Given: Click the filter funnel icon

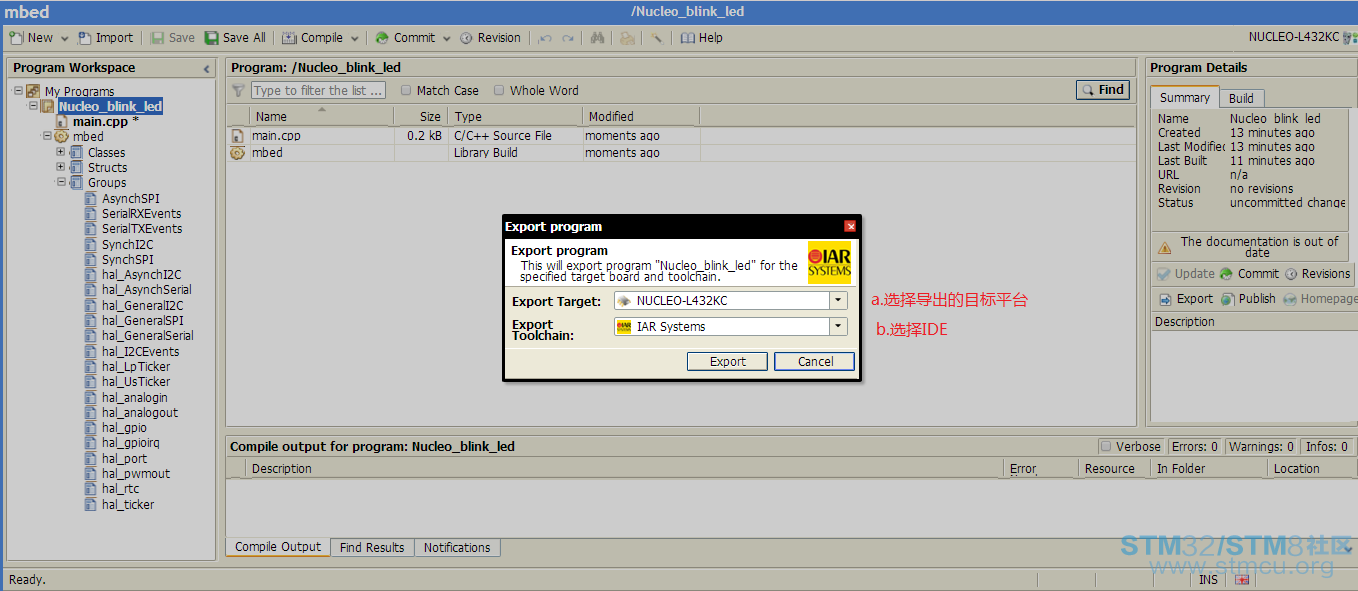Looking at the screenshot, I should (x=238, y=90).
